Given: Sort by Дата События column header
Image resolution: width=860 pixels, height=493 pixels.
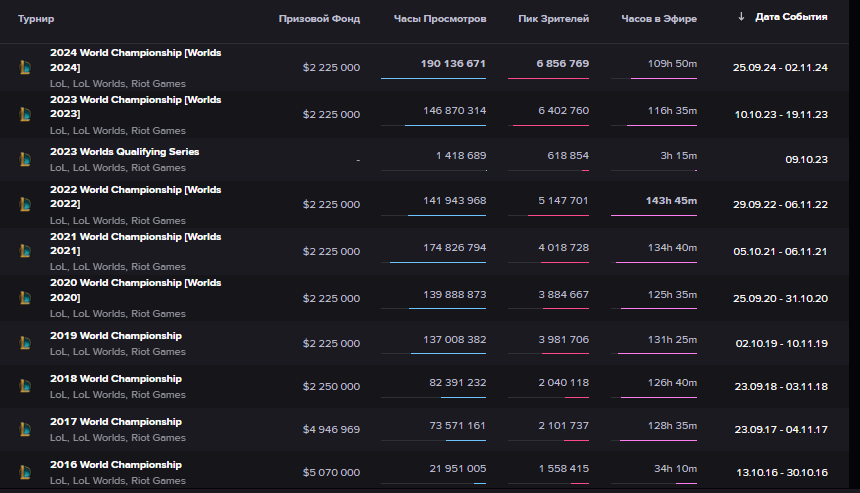Looking at the screenshot, I should pos(790,18).
